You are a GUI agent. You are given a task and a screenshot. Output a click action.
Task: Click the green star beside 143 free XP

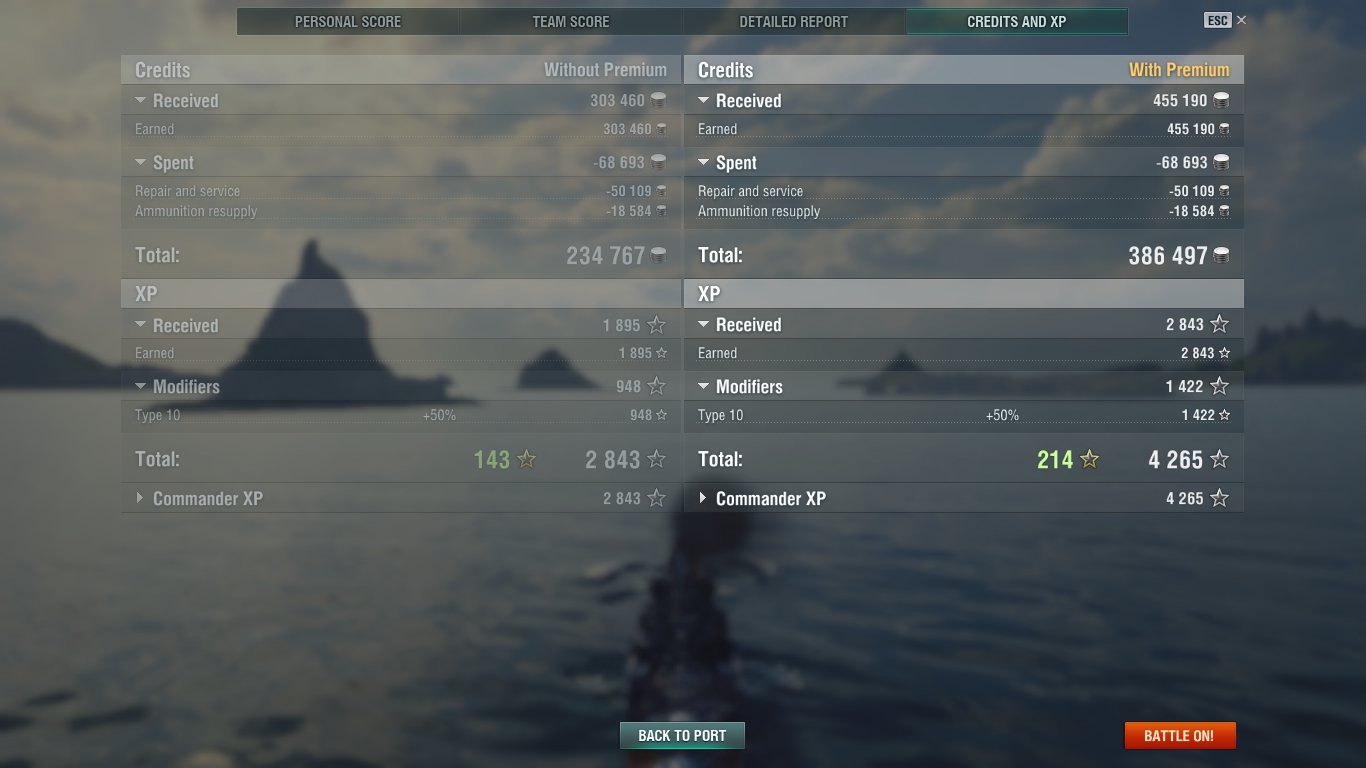click(527, 459)
